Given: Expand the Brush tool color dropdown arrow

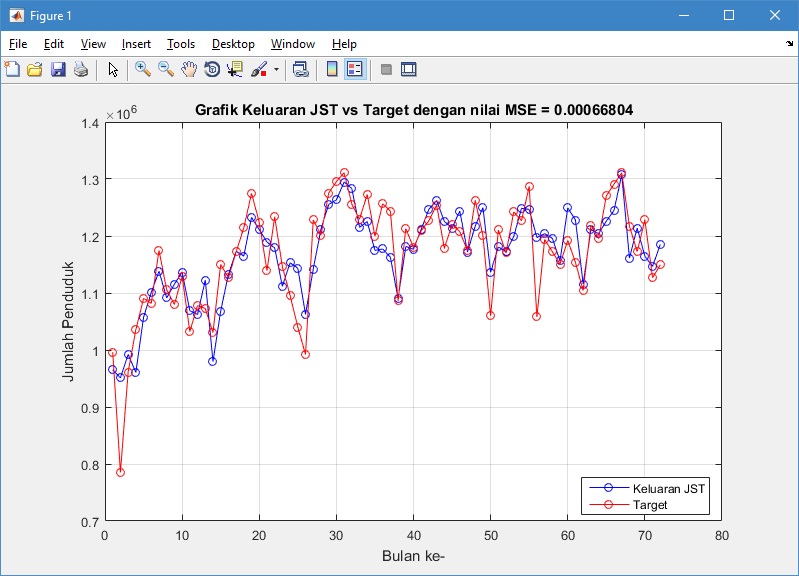Looking at the screenshot, I should click(275, 70).
